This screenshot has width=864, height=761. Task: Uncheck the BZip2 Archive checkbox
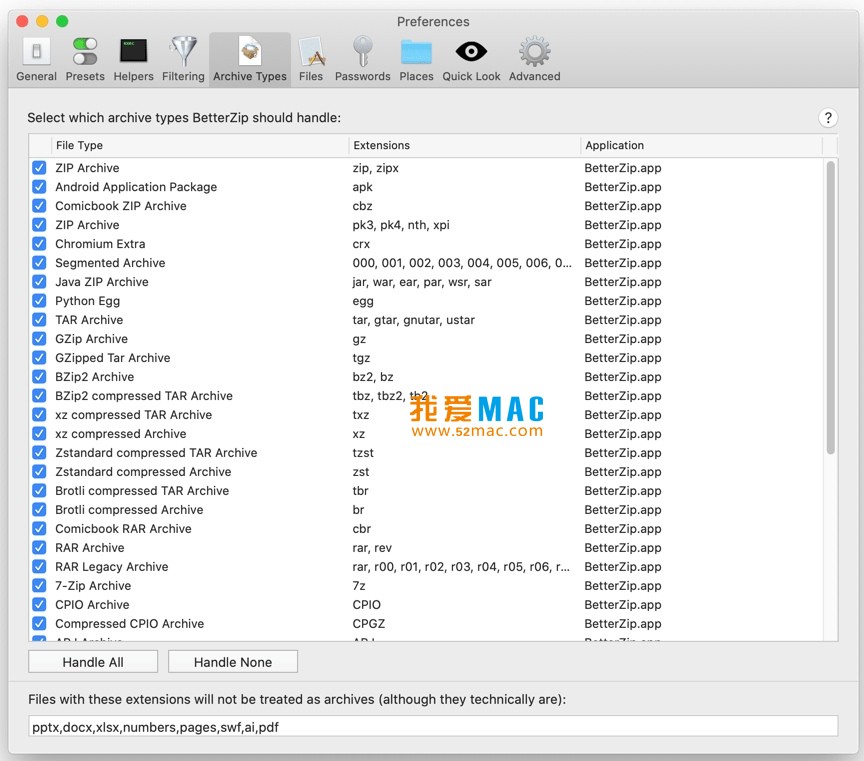click(x=39, y=377)
